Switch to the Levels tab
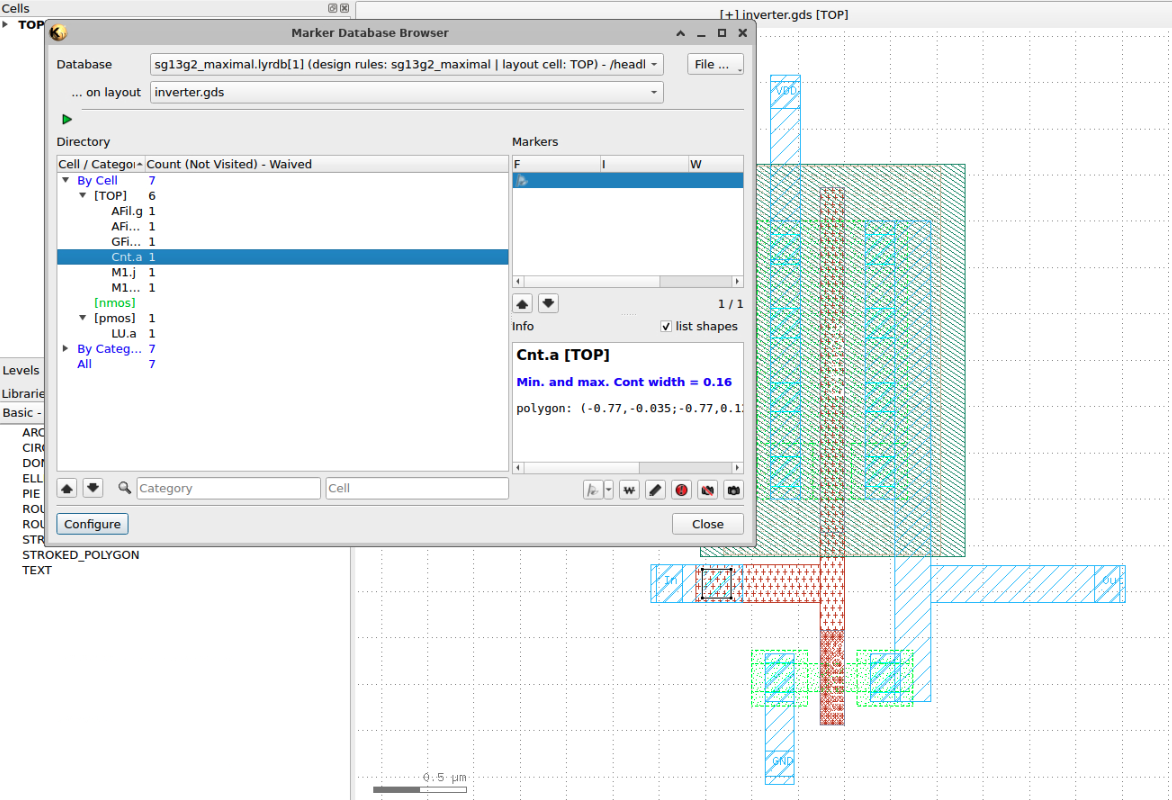Image resolution: width=1172 pixels, height=800 pixels. [21, 370]
